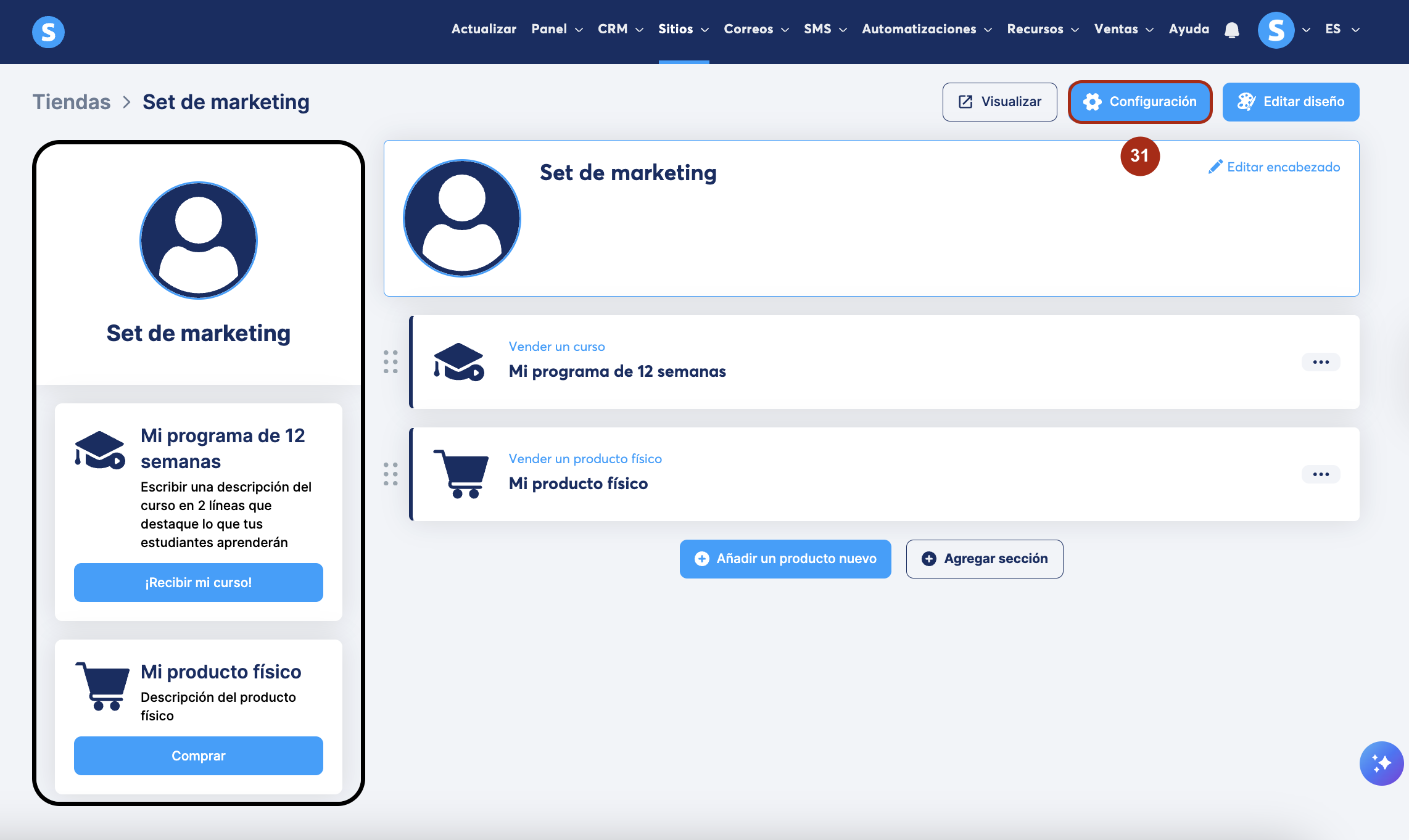Open the AI assistant sparkle button
This screenshot has height=840, width=1409.
[x=1381, y=763]
